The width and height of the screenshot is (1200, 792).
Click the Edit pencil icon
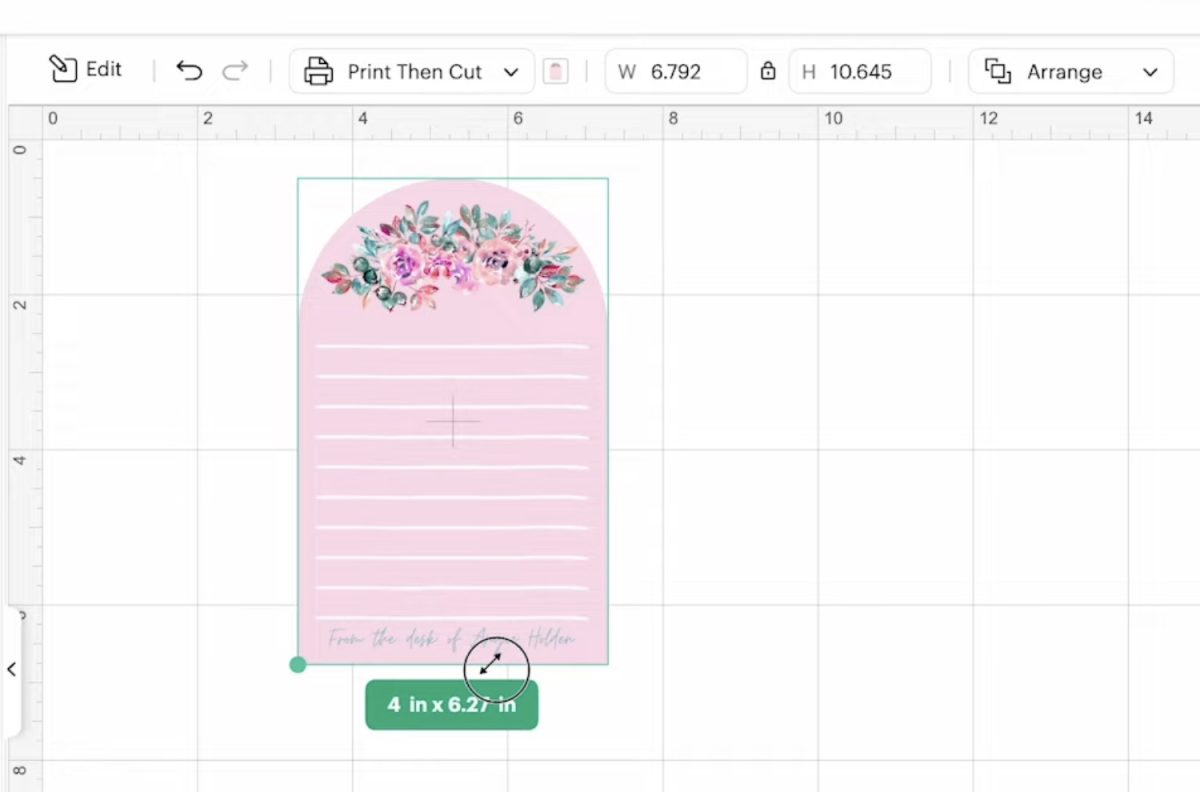point(62,69)
